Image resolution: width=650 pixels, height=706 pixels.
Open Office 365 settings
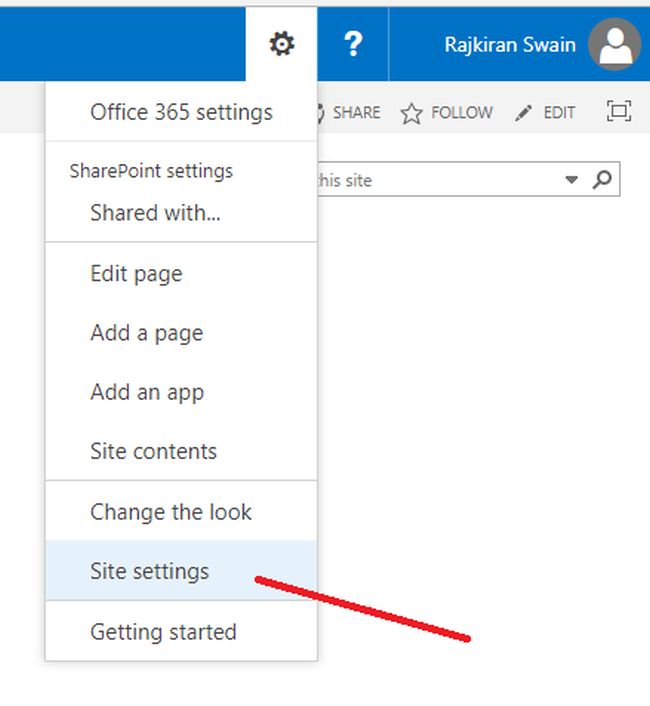pyautogui.click(x=181, y=112)
